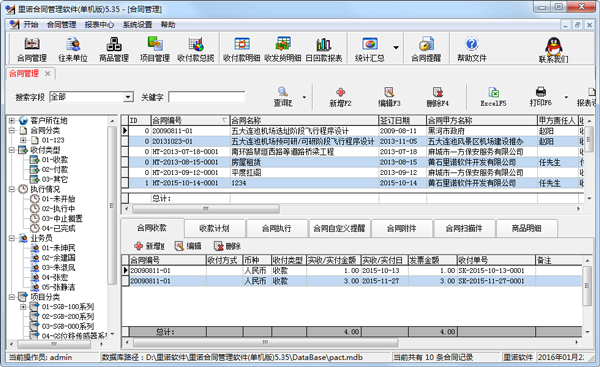600x367 pixels.
Task: Click tree panel vertical scrollbar thumb
Action: (112, 206)
